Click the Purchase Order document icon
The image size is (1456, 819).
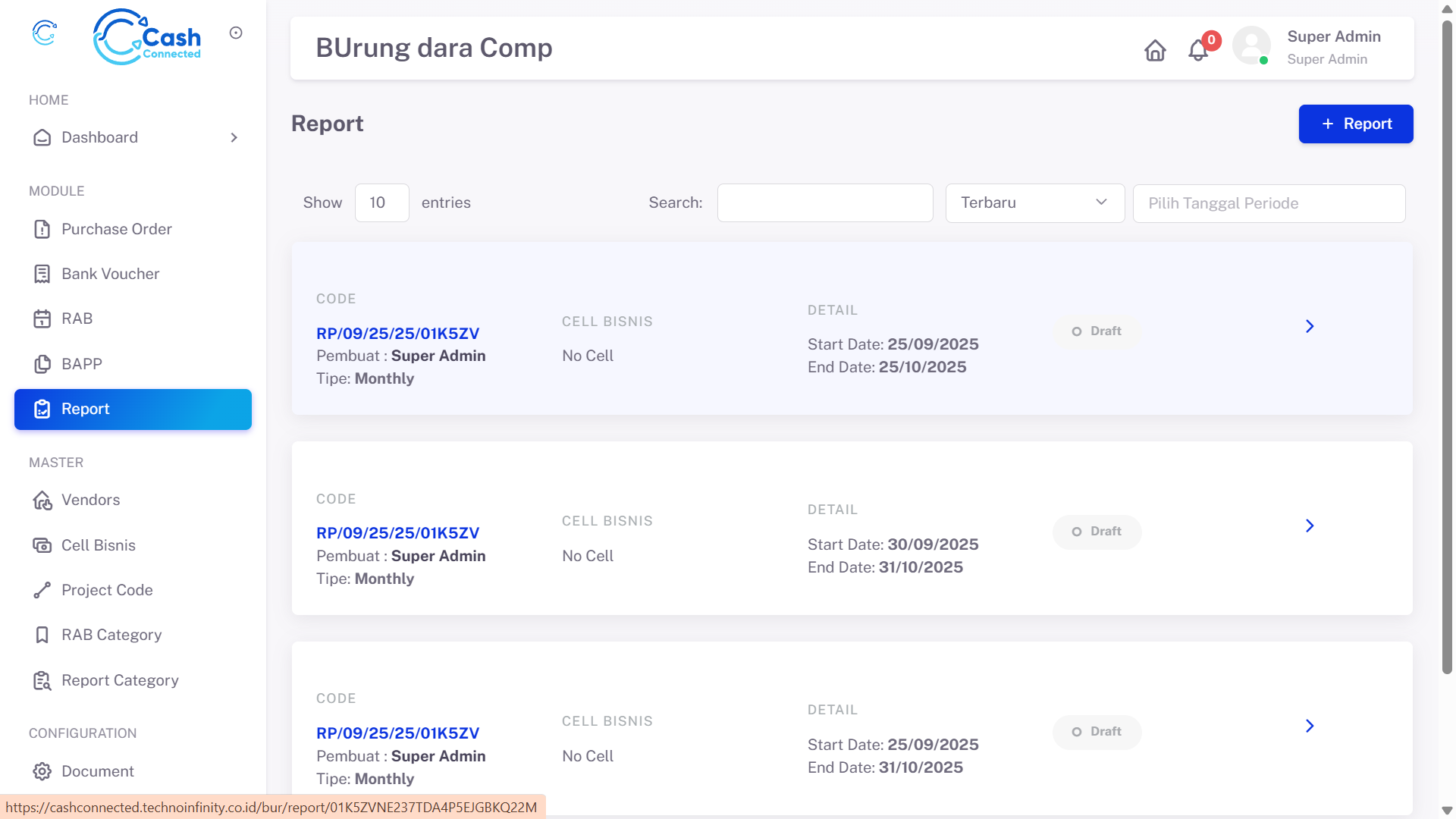42,229
